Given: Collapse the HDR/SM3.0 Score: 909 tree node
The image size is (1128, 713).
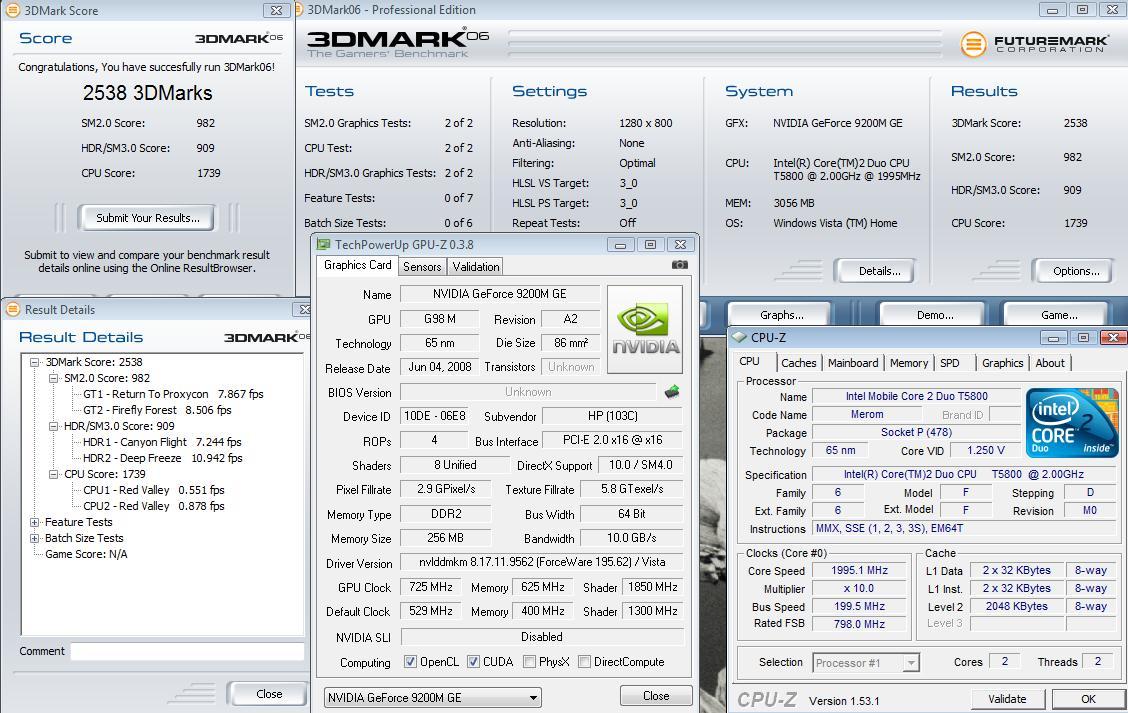Looking at the screenshot, I should [x=53, y=426].
